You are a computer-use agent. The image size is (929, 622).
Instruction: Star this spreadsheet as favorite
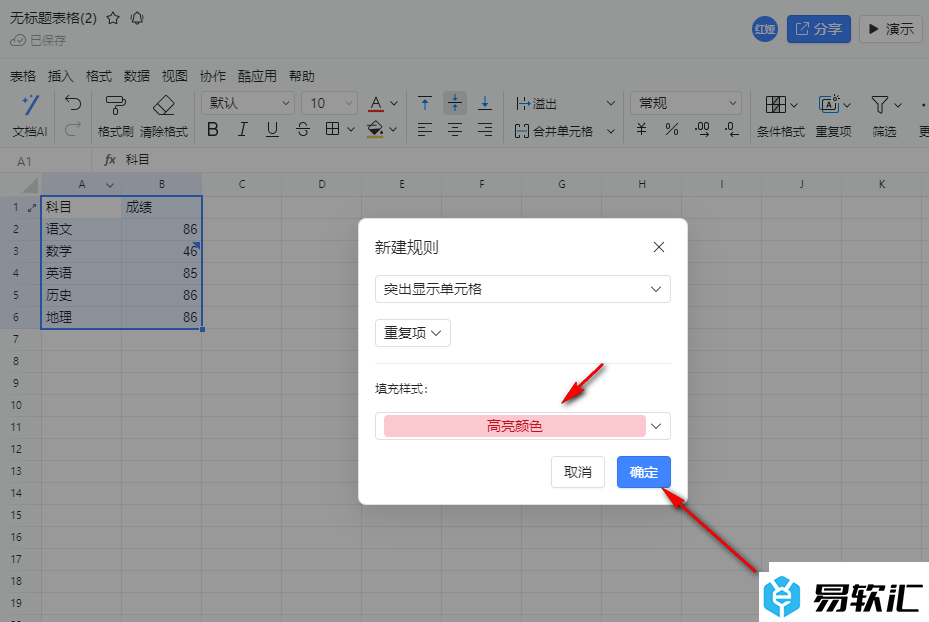click(113, 18)
